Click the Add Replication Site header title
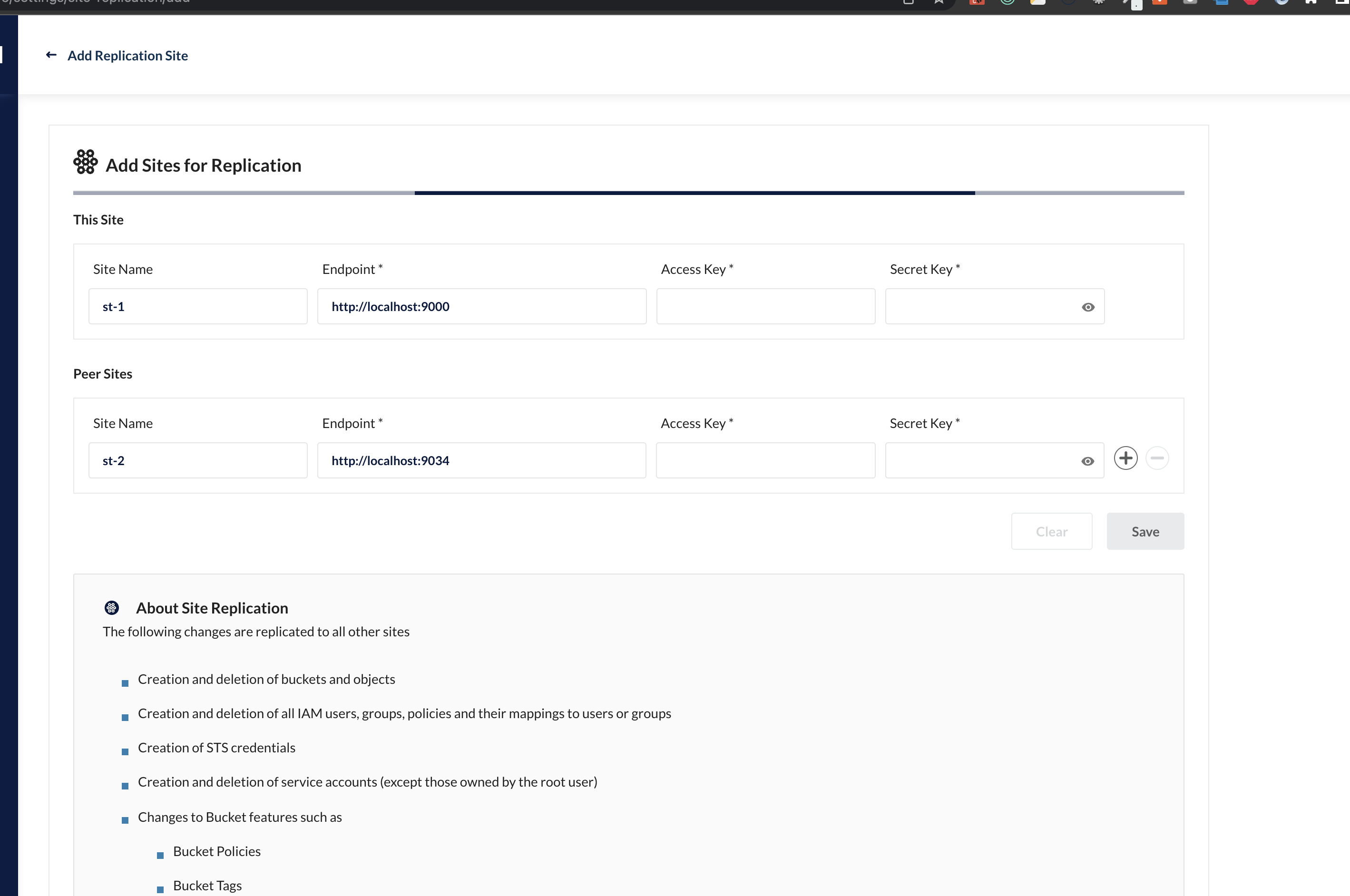 click(127, 56)
